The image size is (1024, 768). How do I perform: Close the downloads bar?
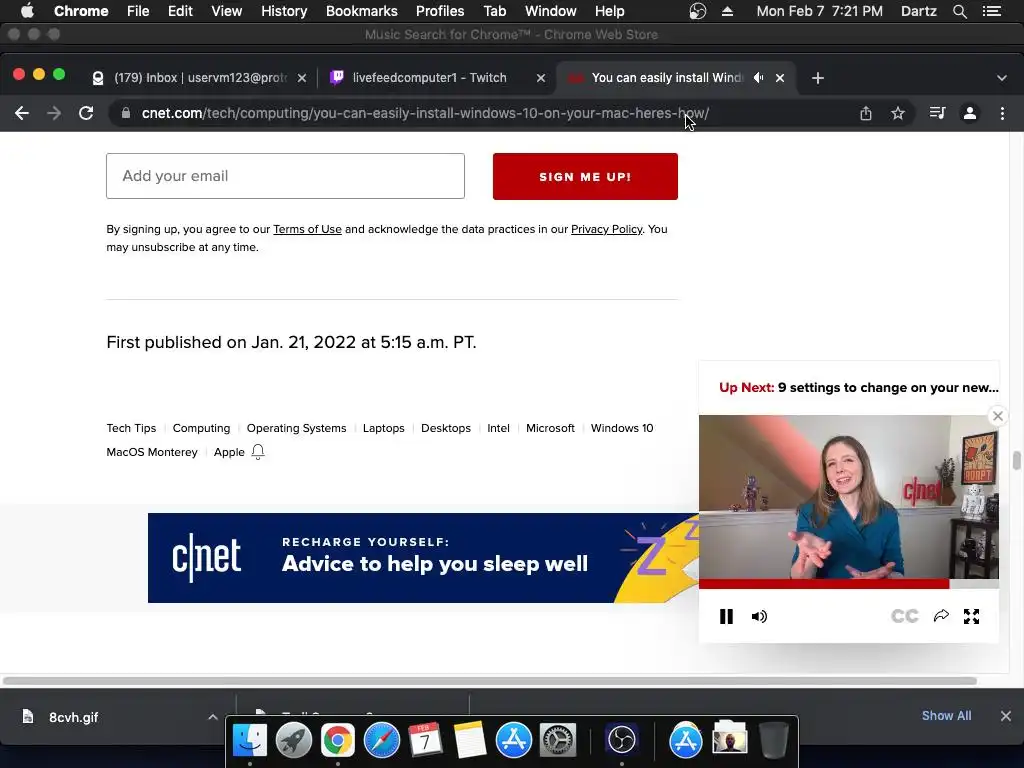(x=1006, y=716)
